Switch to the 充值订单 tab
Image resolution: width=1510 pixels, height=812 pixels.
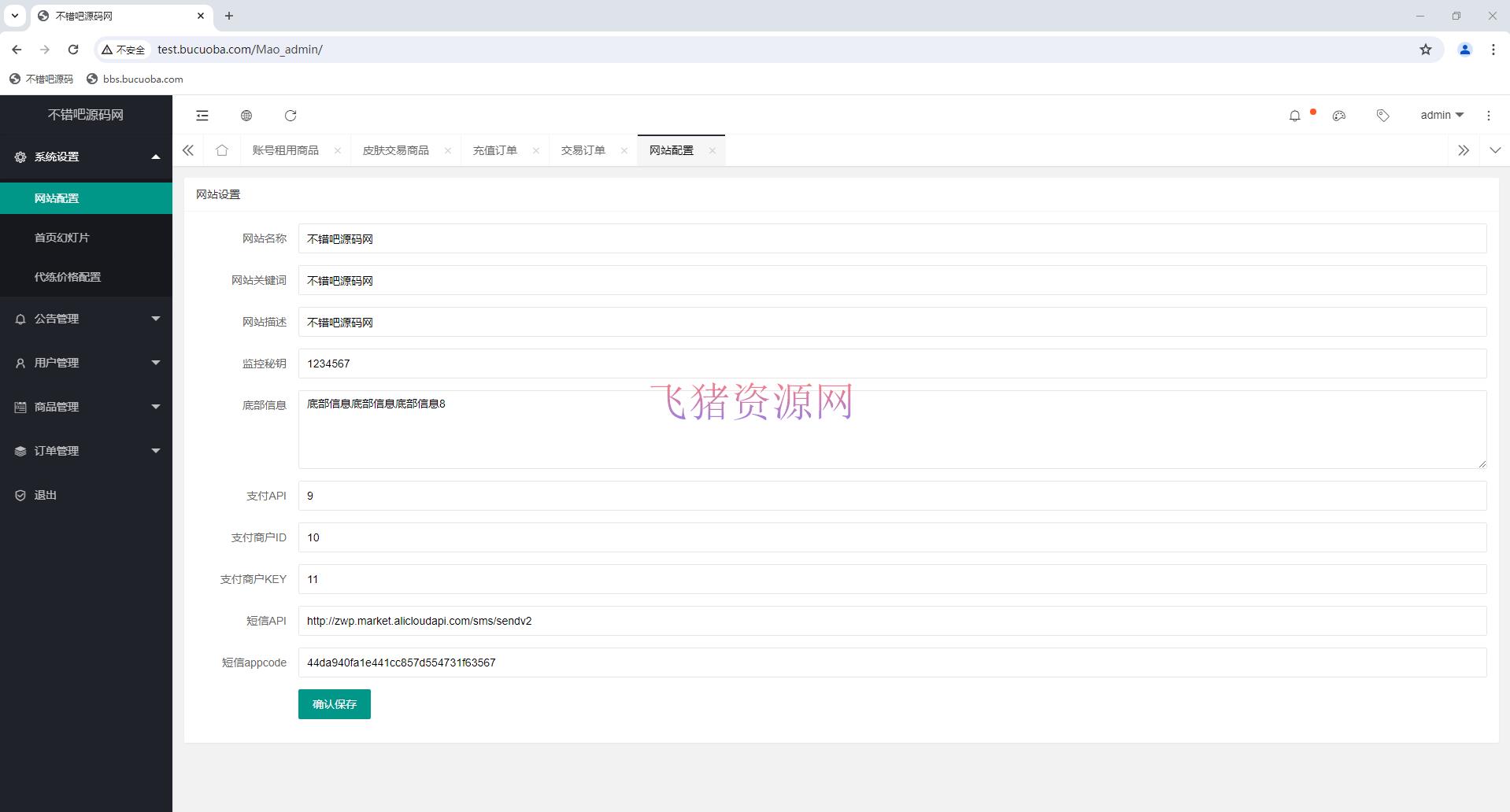click(494, 149)
